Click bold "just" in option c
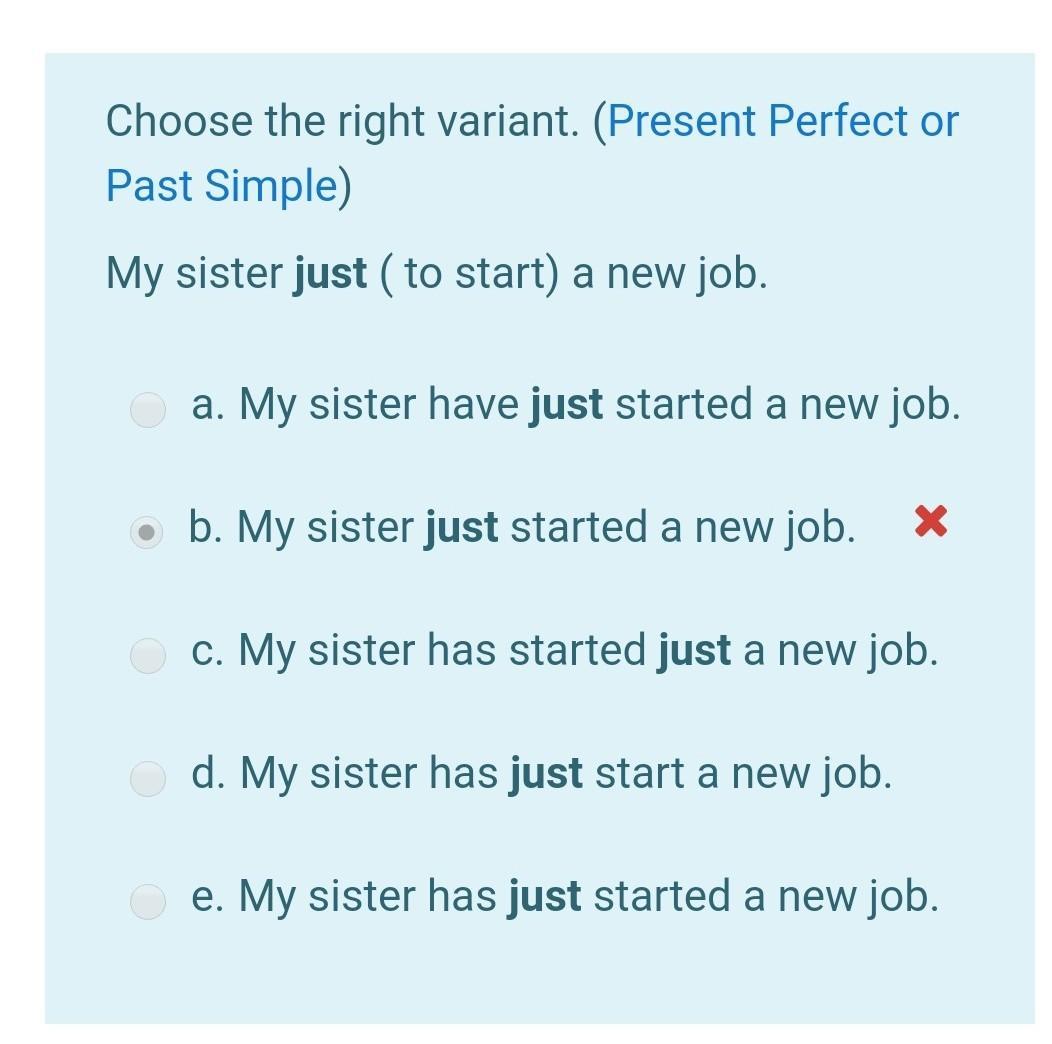This screenshot has height=1044, width=1052. tap(694, 651)
